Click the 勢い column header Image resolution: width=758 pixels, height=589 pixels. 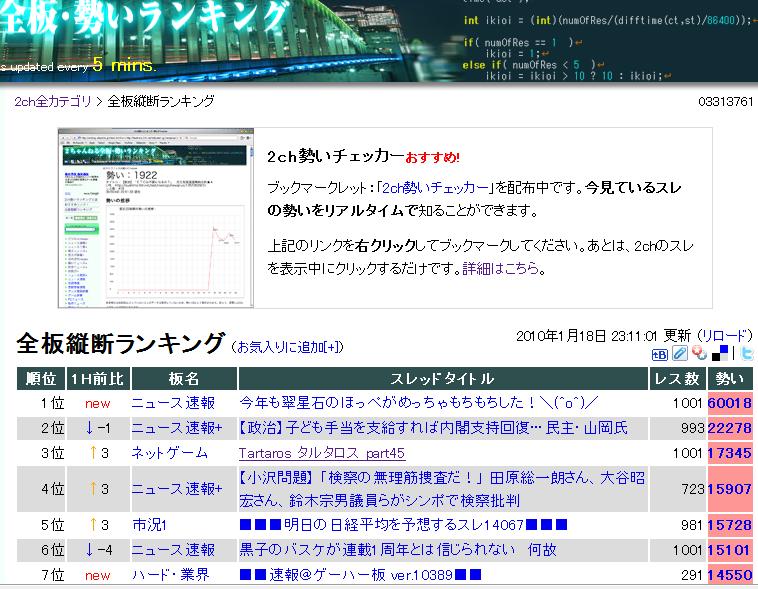730,379
